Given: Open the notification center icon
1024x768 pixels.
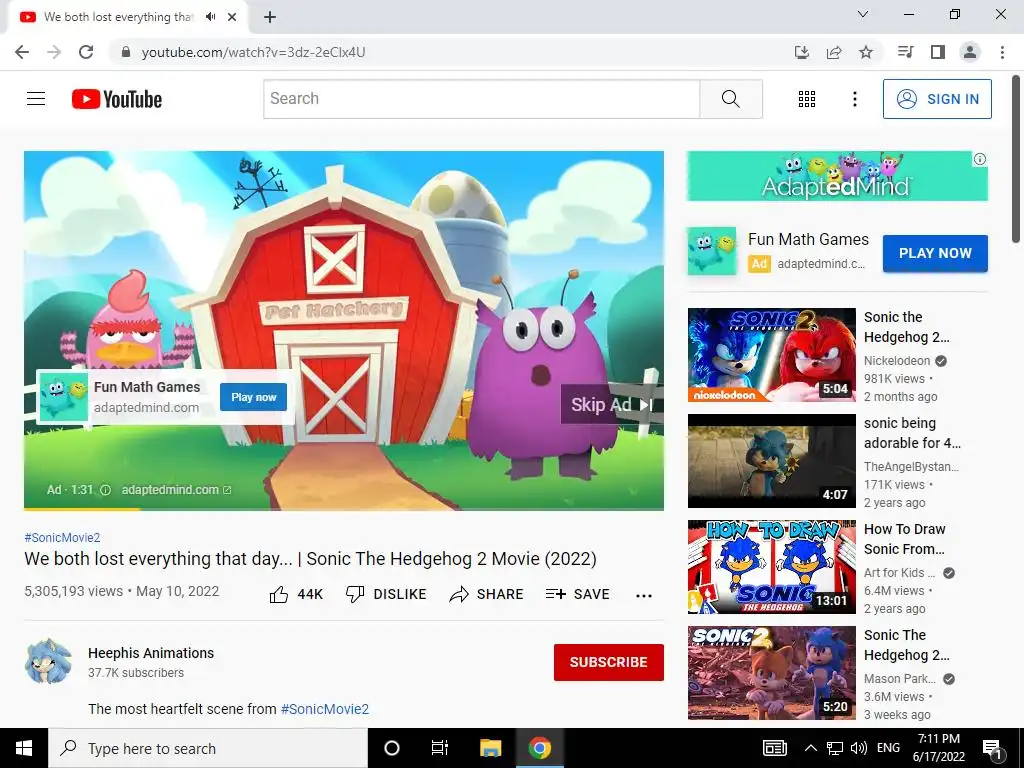Looking at the screenshot, I should [x=993, y=748].
